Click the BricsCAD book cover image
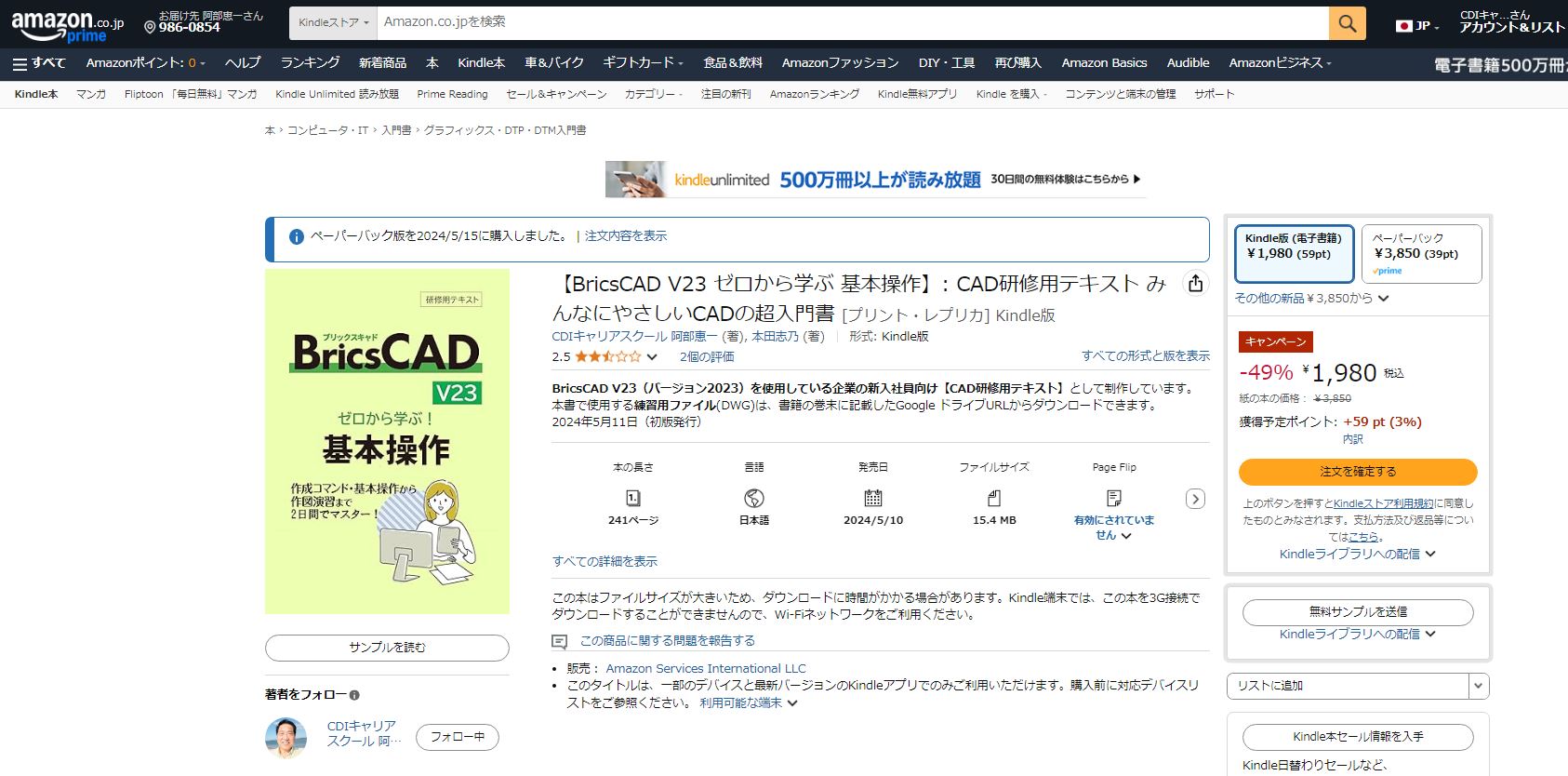 [387, 442]
